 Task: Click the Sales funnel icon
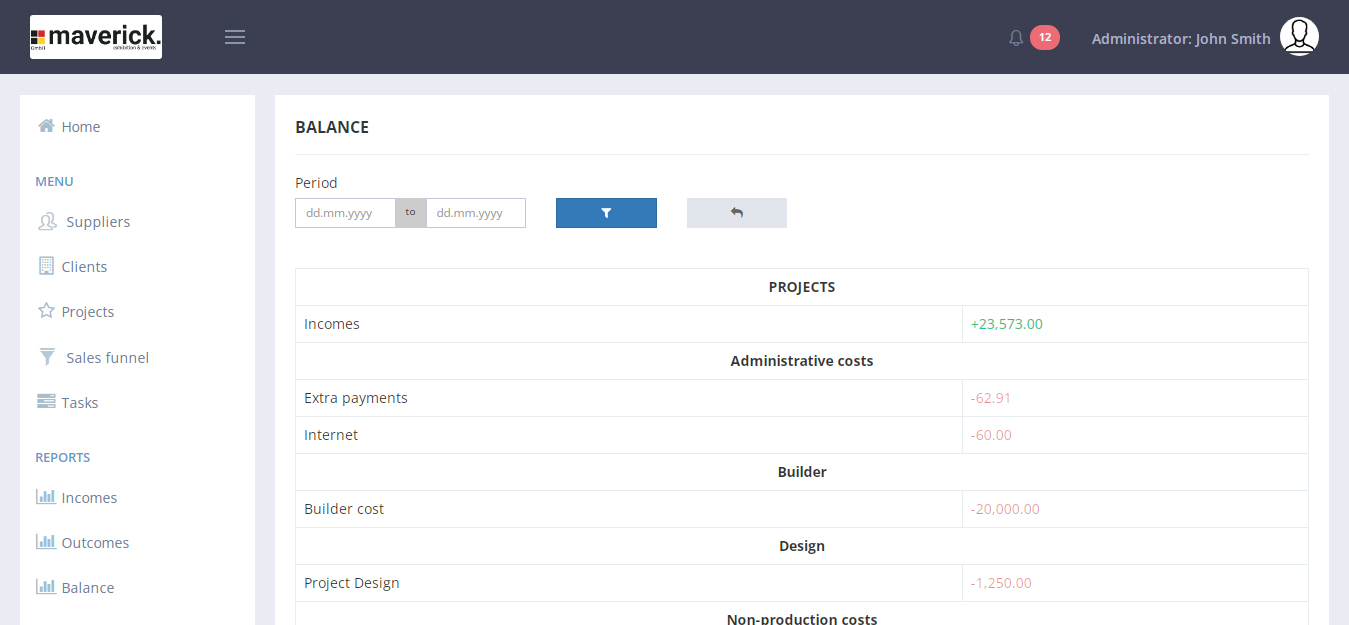pyautogui.click(x=47, y=357)
